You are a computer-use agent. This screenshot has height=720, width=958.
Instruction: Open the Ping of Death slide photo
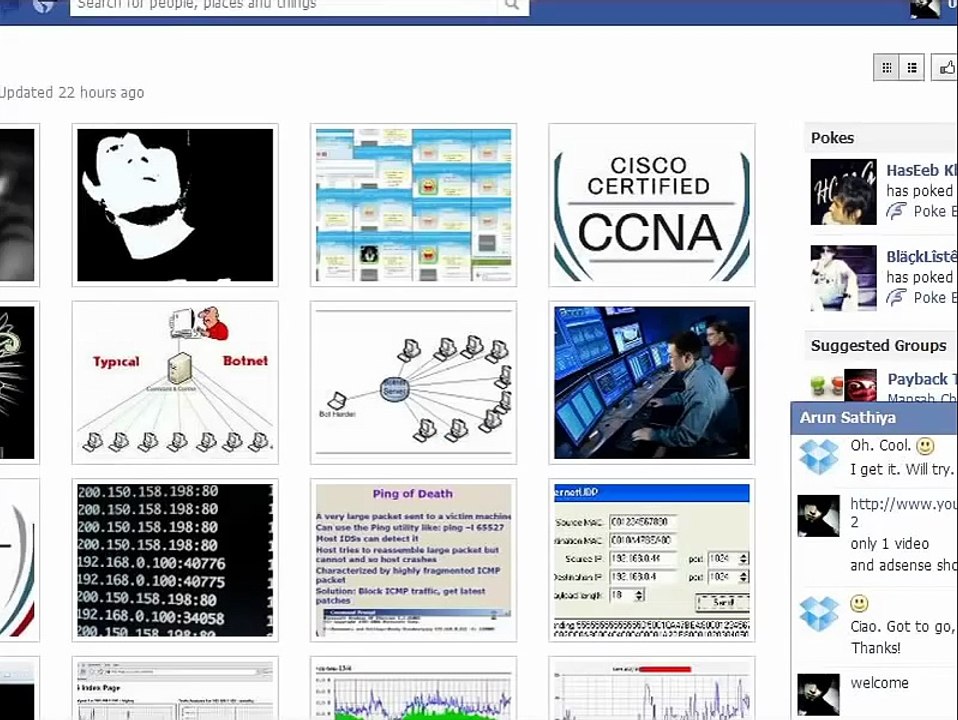coord(413,560)
